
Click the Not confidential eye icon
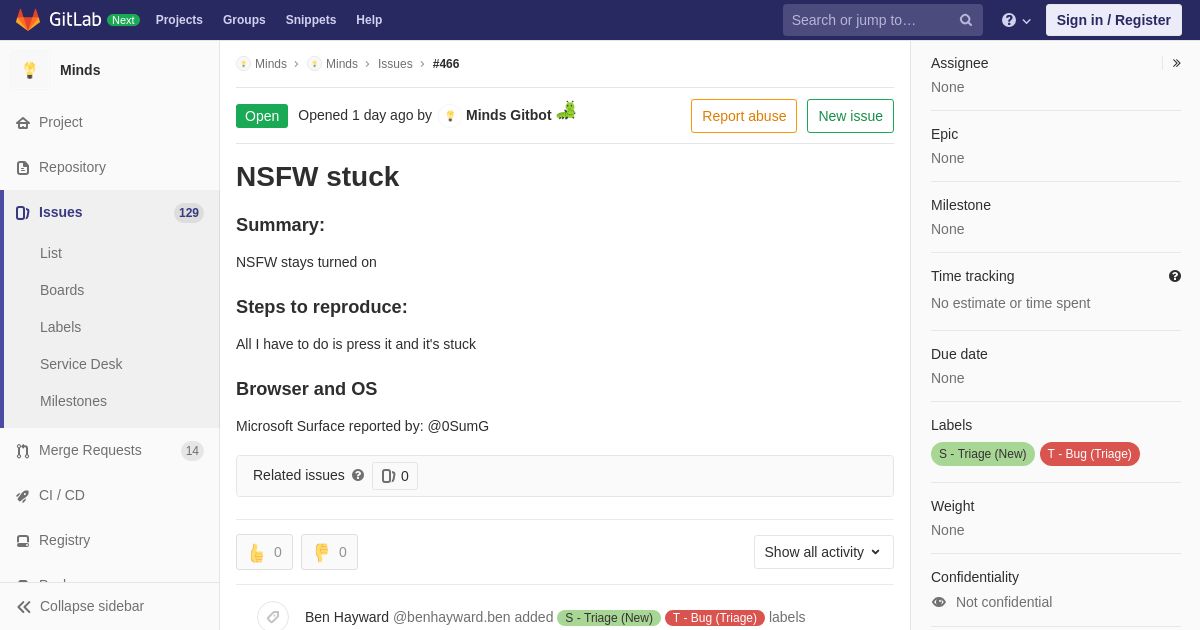939,602
